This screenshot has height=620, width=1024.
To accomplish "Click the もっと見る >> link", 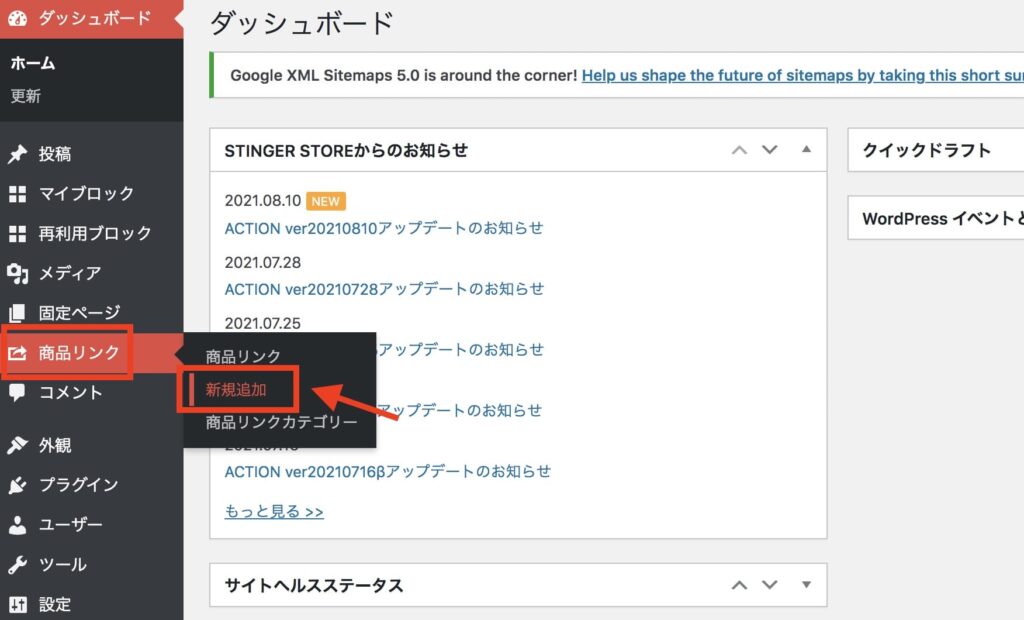I will (274, 512).
